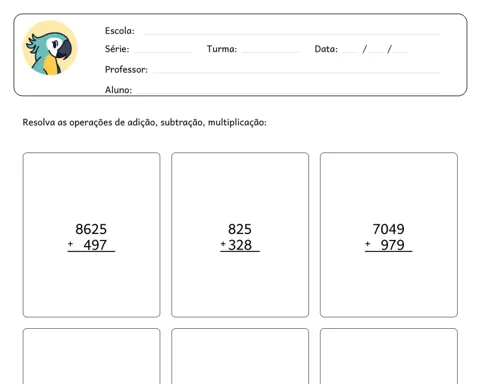Screen dimensions: 480x384
Task: Click the plus sign beside 979
Action: click(367, 244)
